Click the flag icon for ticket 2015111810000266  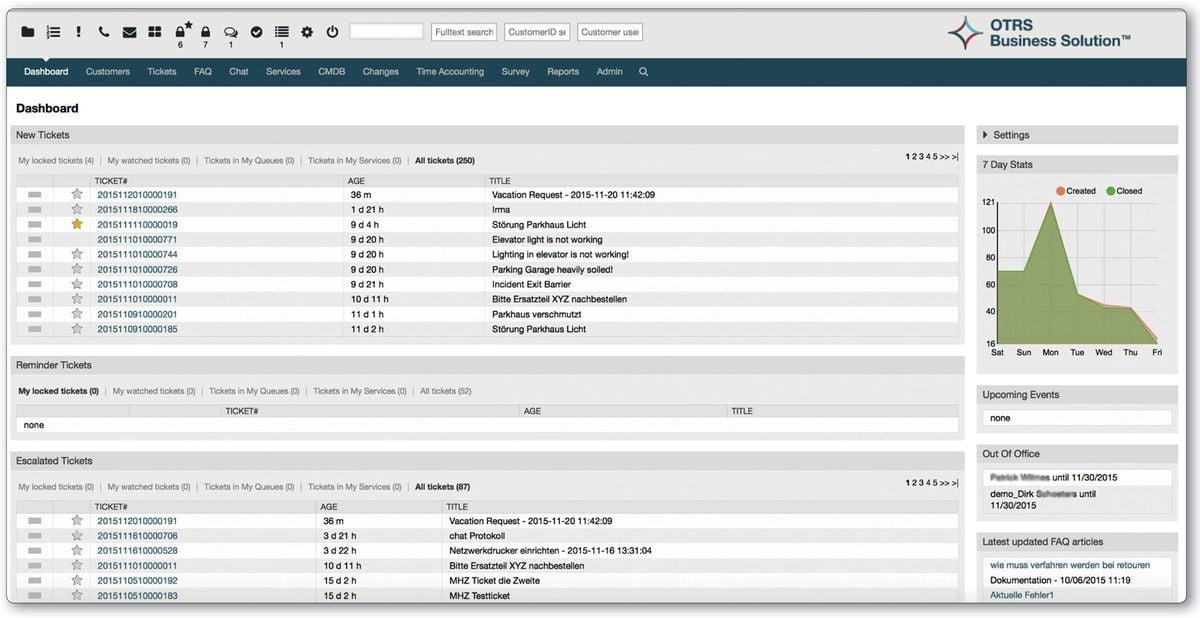(35, 210)
